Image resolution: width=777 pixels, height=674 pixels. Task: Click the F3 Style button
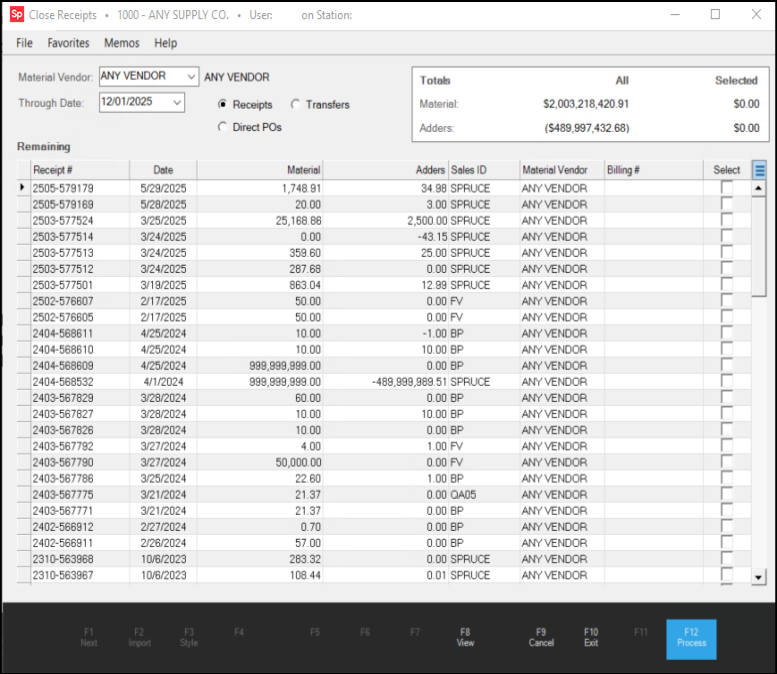[x=189, y=637]
